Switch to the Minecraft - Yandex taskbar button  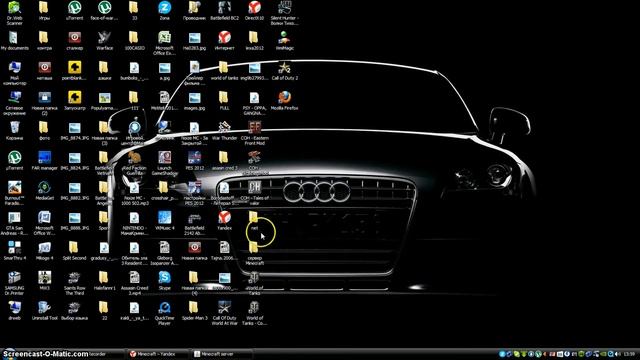point(158,354)
